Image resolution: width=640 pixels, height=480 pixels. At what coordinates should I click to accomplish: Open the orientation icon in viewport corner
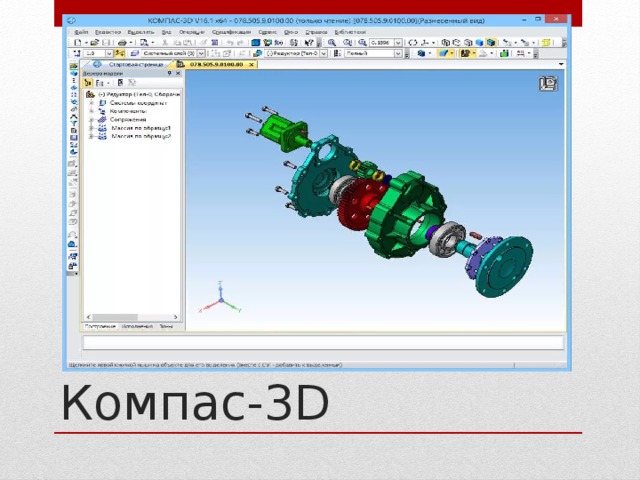548,84
